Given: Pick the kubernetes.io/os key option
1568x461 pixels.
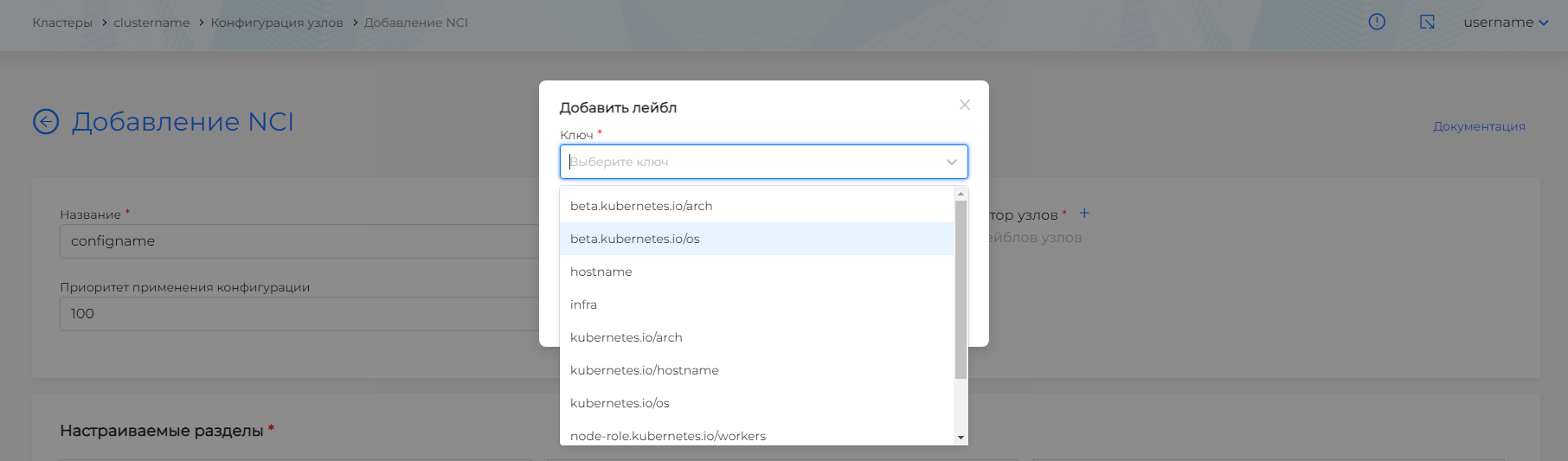Looking at the screenshot, I should pos(620,403).
